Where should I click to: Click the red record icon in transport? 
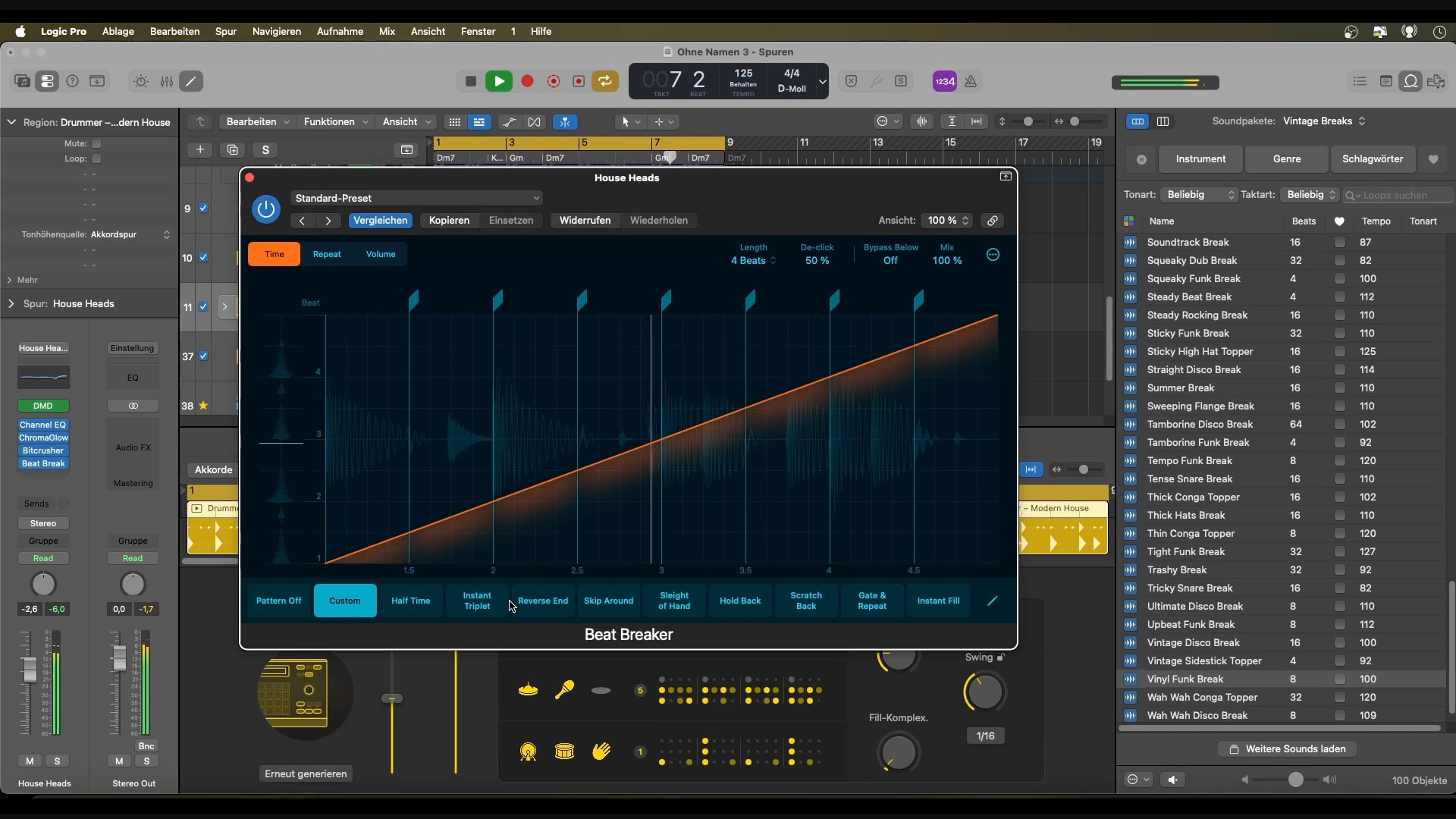coord(527,81)
